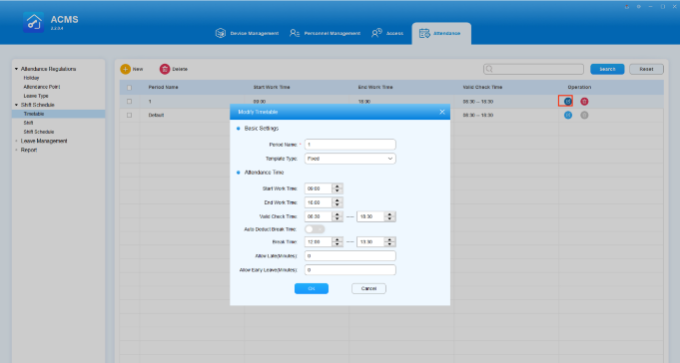The image size is (680, 363).
Task: Open the Device Management tab icon
Action: (221, 33)
